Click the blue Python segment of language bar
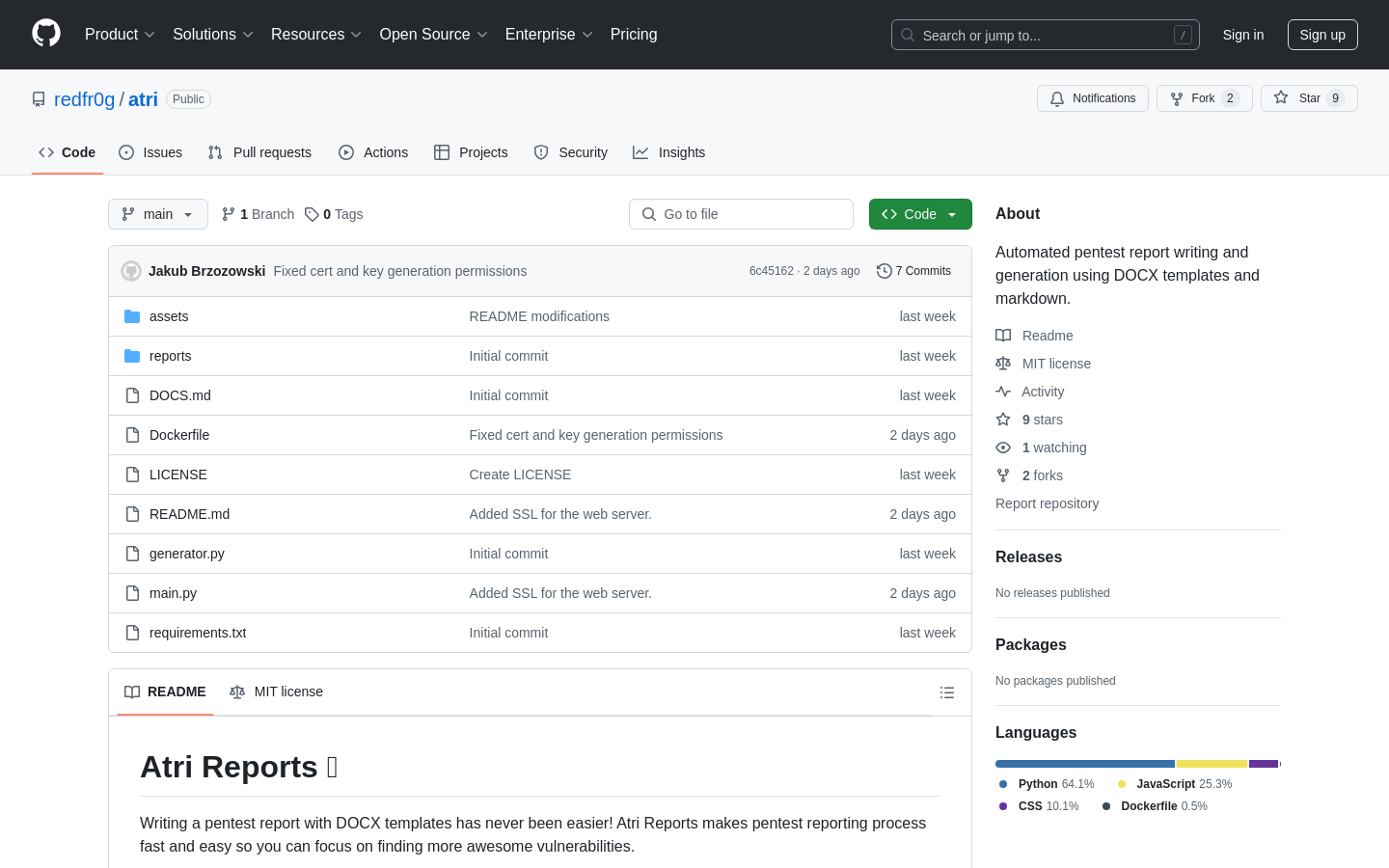1389x868 pixels. click(1085, 764)
